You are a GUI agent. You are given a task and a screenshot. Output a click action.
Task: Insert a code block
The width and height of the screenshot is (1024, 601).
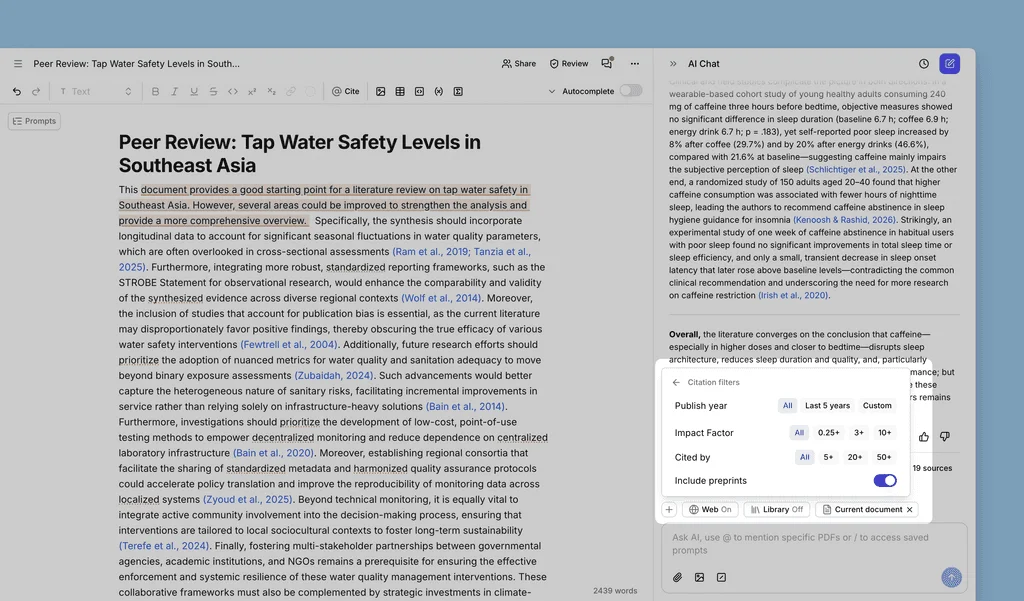coord(419,91)
